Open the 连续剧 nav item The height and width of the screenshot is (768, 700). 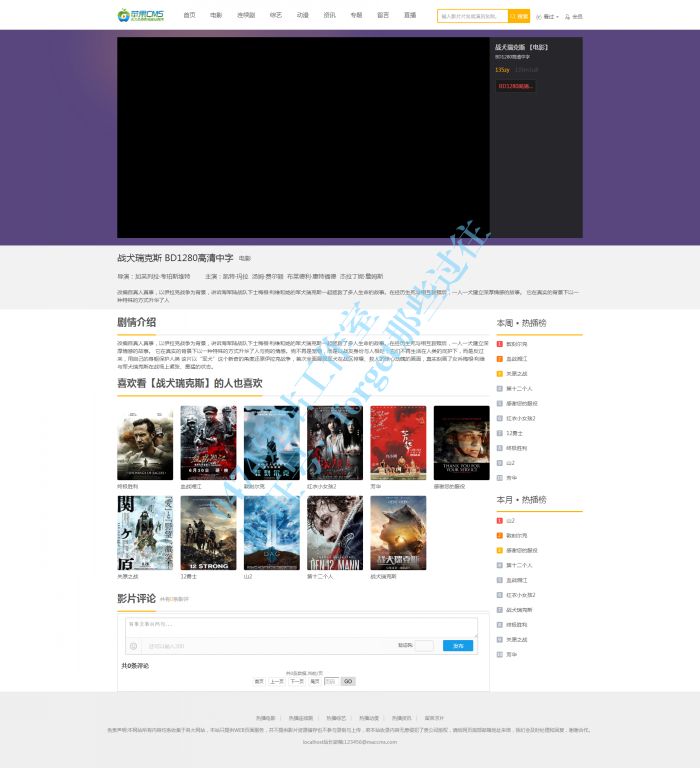click(246, 15)
